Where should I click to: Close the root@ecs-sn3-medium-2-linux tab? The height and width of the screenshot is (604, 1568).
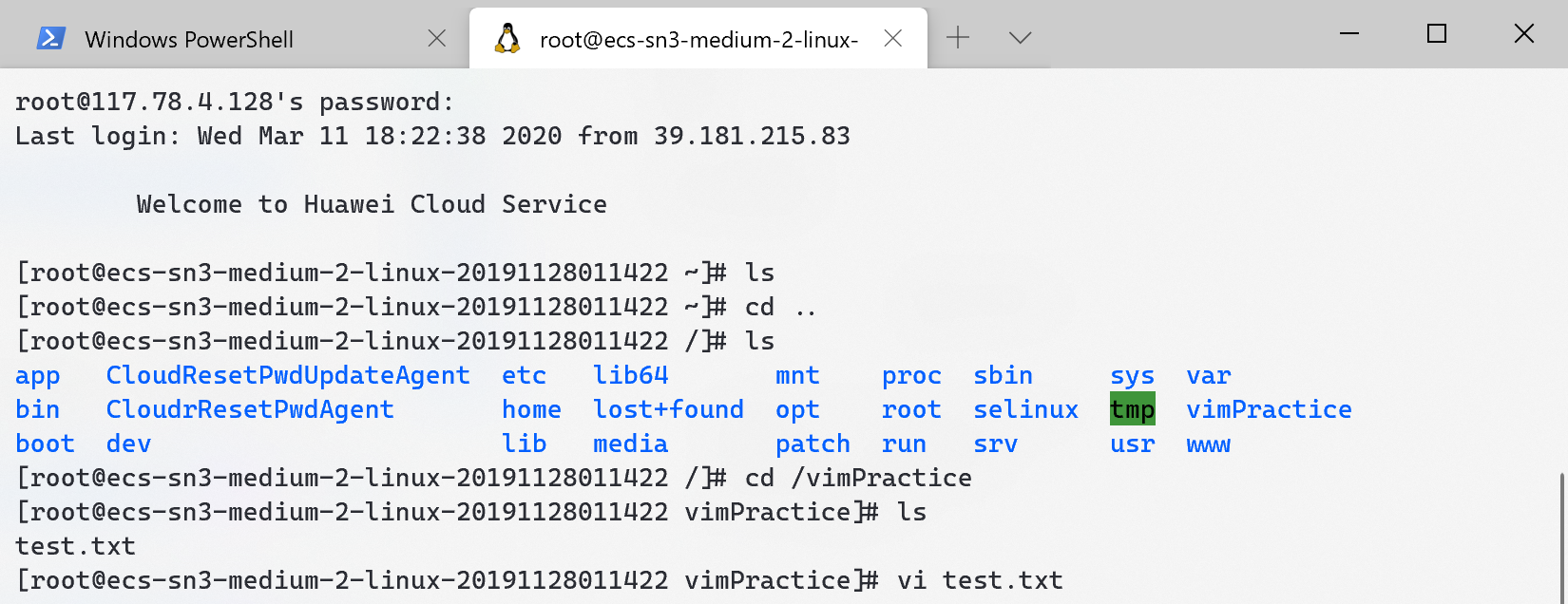[893, 38]
